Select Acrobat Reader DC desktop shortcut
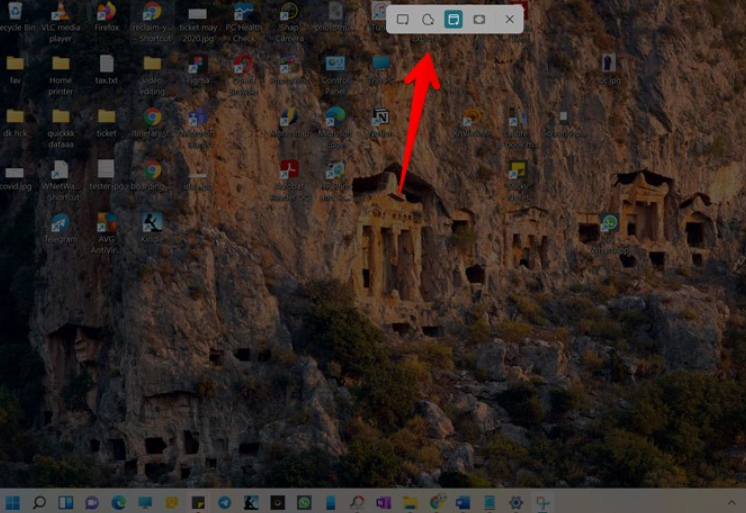Viewport: 746px width, 513px height. [x=289, y=181]
